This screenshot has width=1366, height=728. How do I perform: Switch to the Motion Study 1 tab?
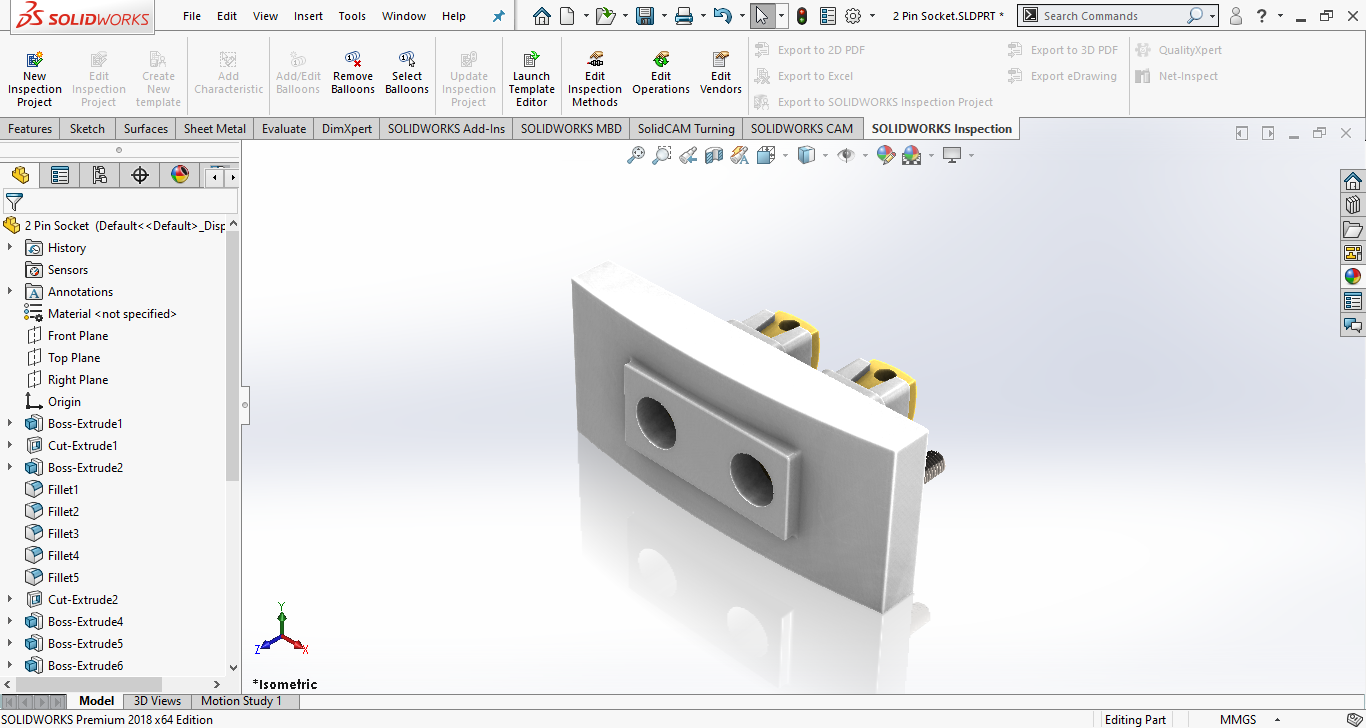click(242, 701)
